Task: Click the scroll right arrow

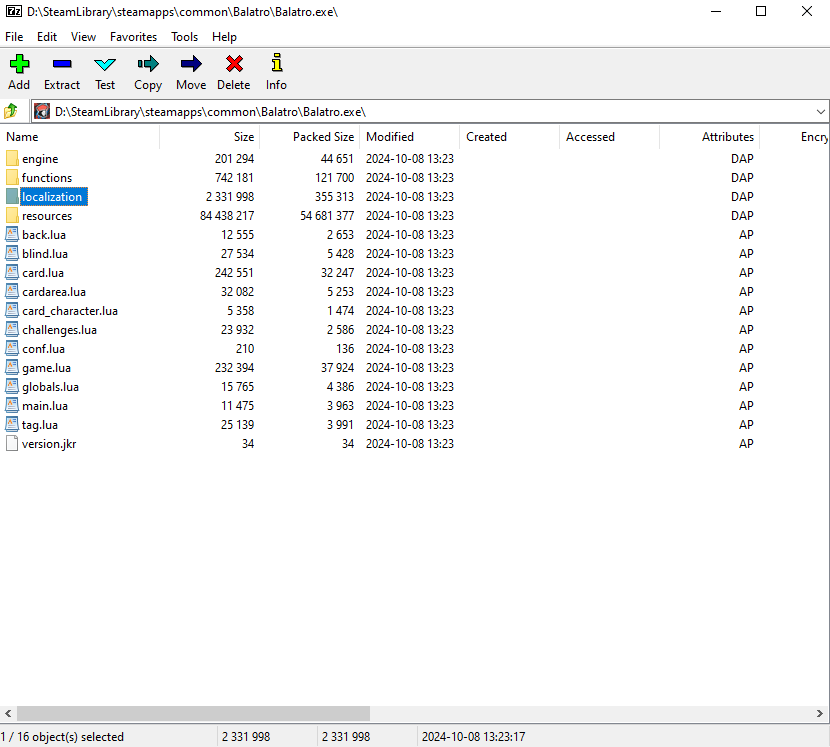Action: coord(820,713)
